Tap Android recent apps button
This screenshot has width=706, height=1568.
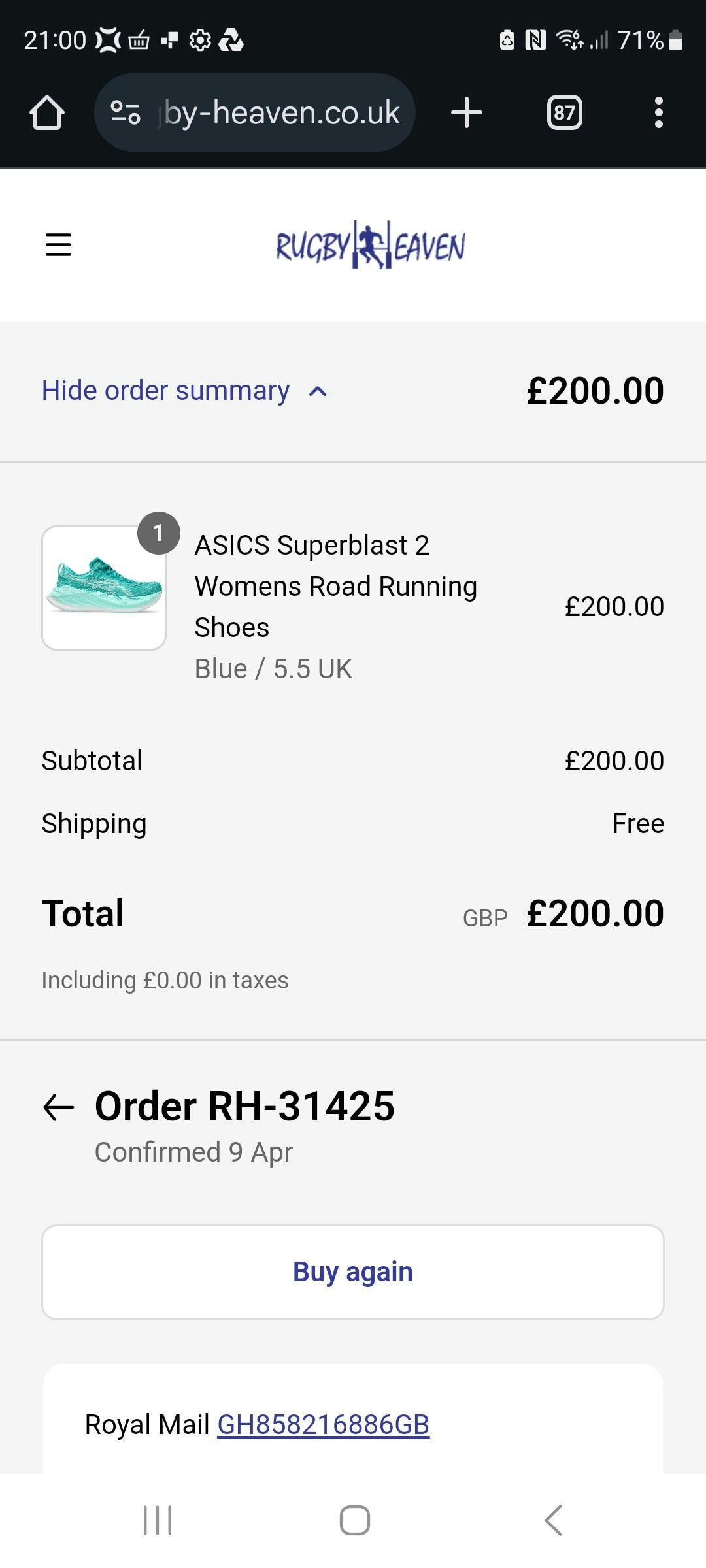point(158,1520)
